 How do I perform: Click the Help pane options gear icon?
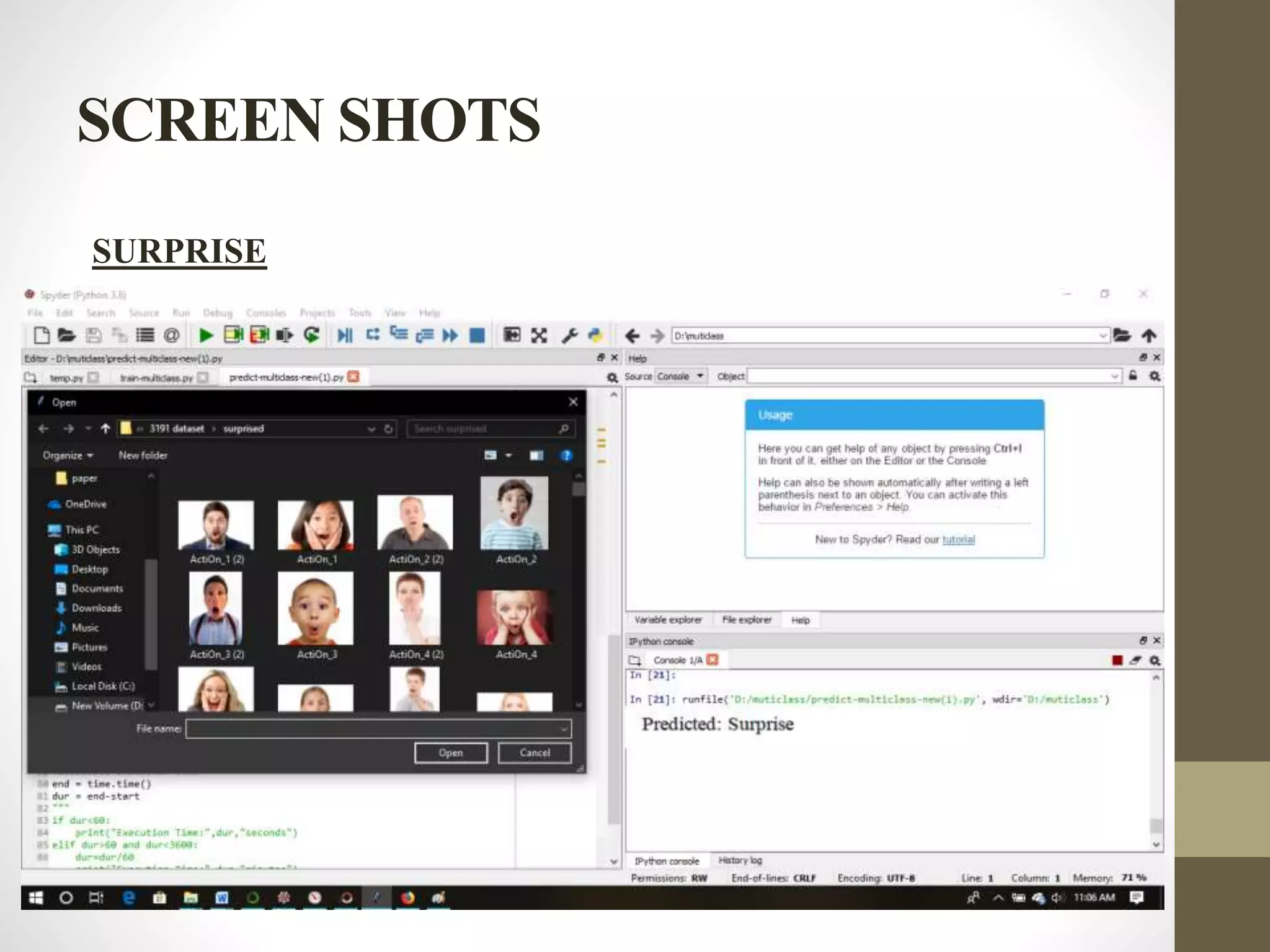(x=1155, y=376)
